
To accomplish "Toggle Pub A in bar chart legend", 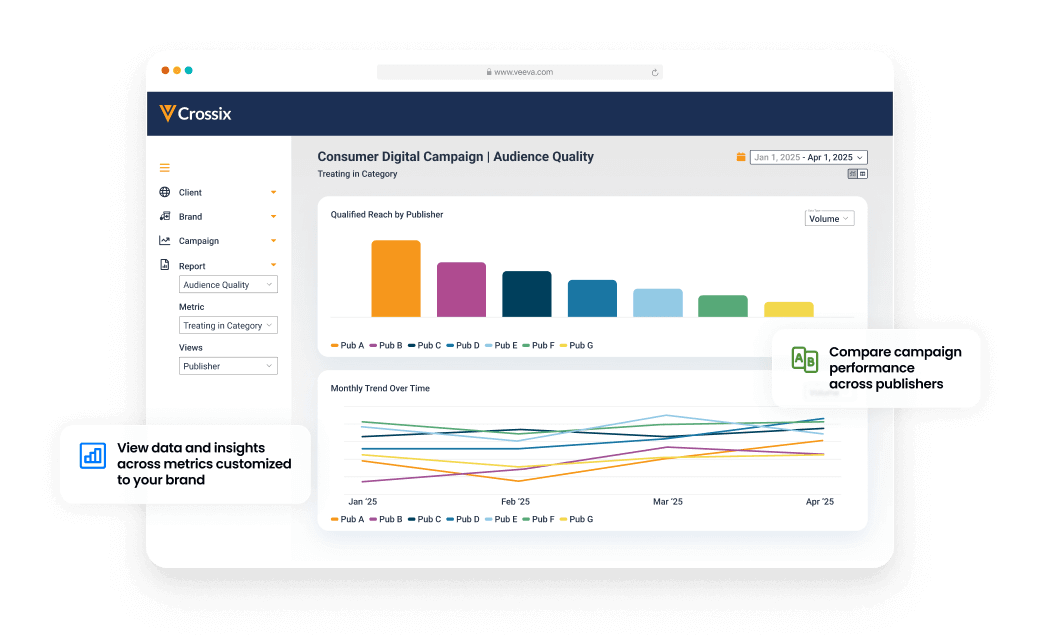I will click(348, 345).
